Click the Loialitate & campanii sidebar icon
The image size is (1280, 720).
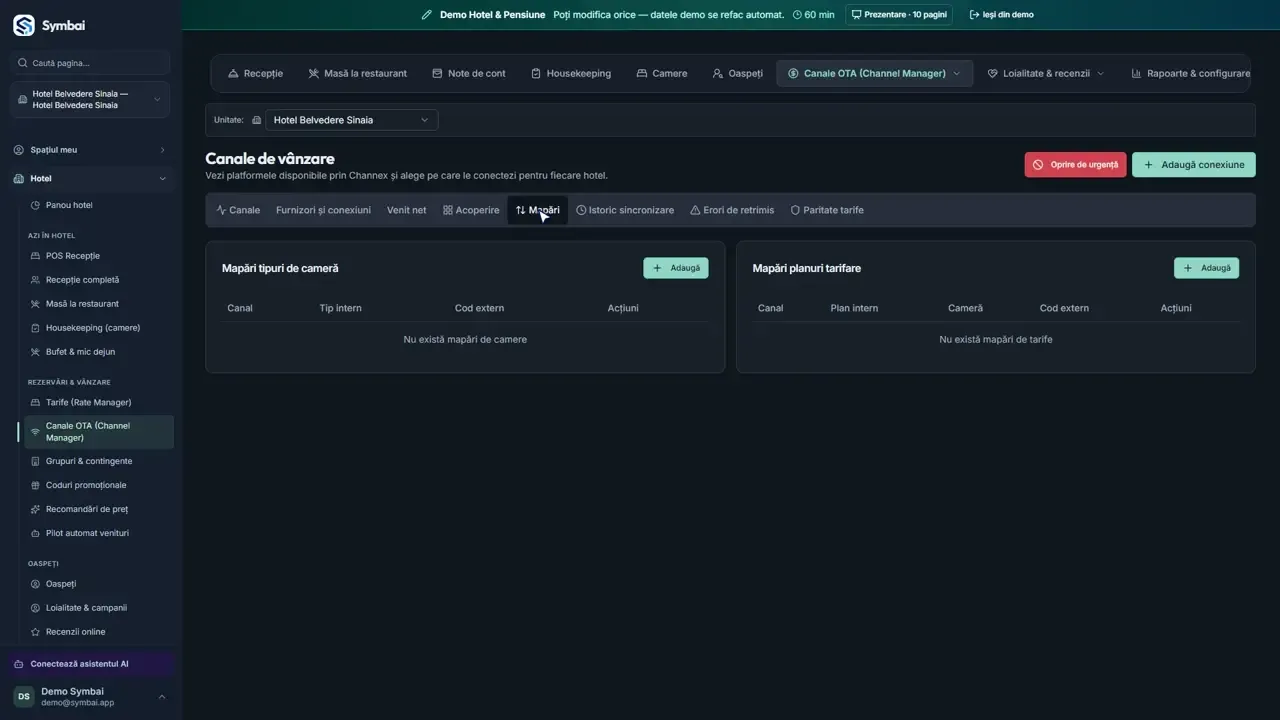tap(36, 608)
